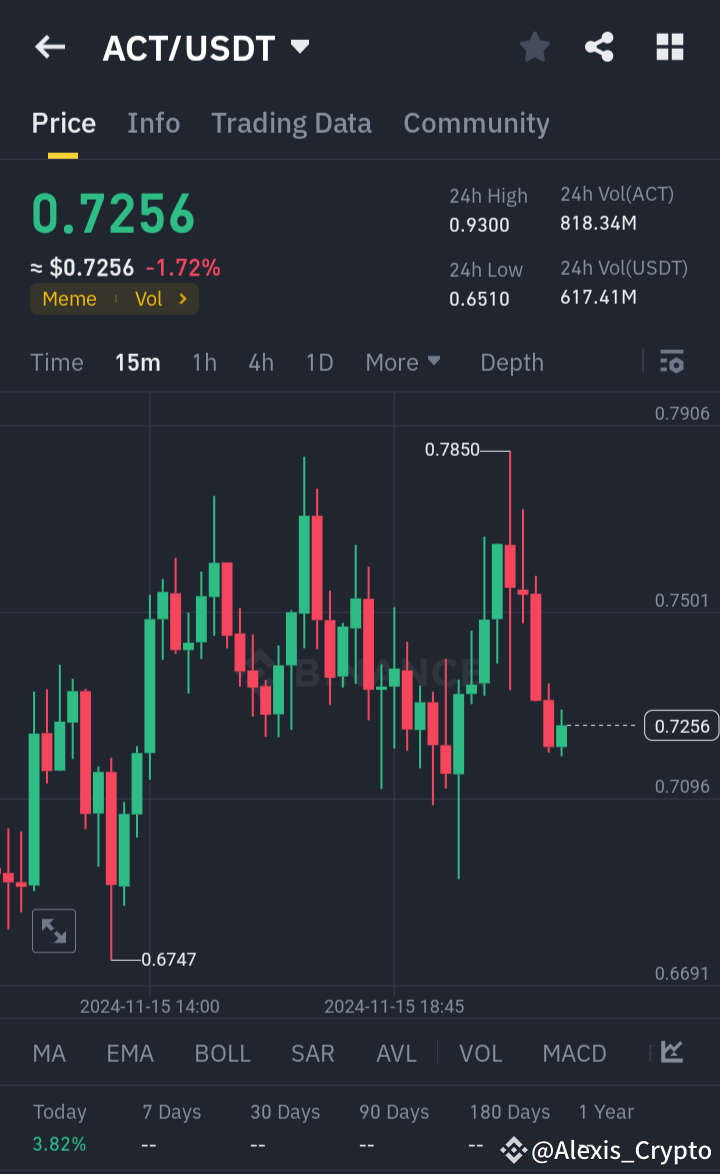The height and width of the screenshot is (1174, 720).
Task: Click the 0.7256 current price label
Action: 681,725
